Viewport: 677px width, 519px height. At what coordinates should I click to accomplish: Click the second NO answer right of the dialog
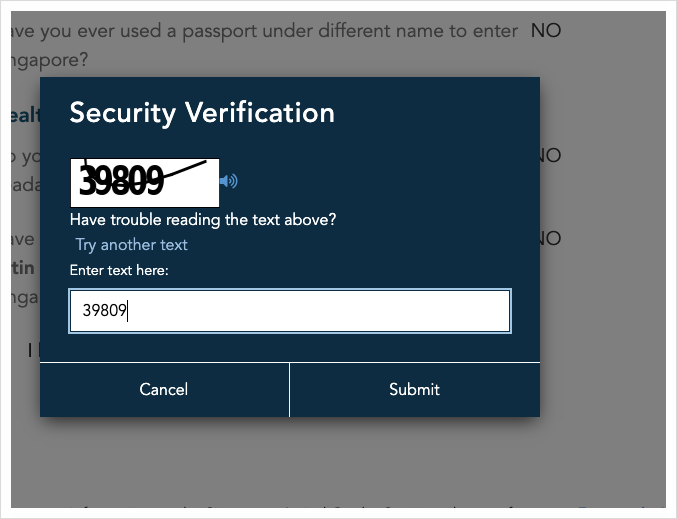[x=549, y=156]
